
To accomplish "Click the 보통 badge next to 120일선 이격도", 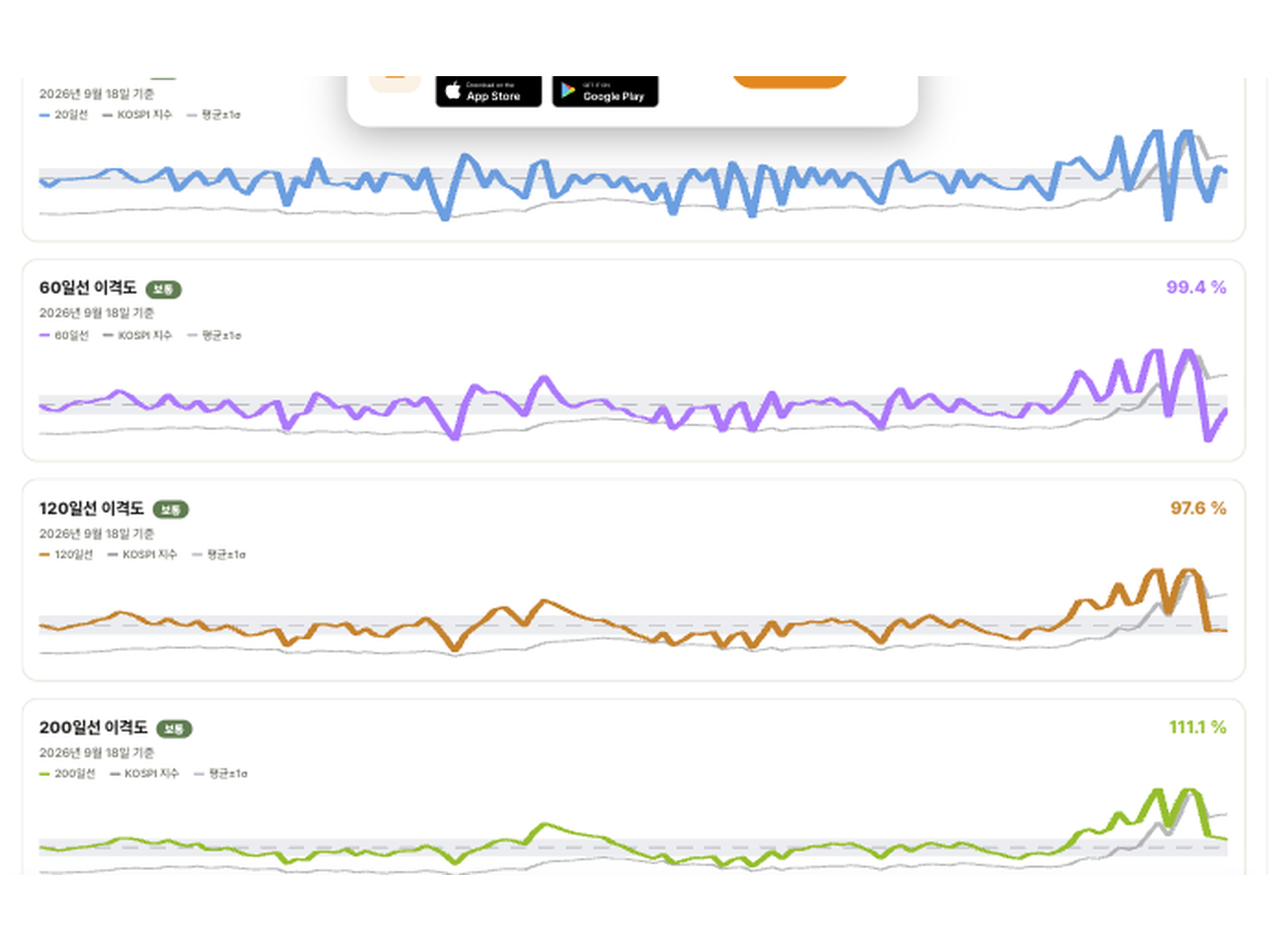I will tap(171, 510).
